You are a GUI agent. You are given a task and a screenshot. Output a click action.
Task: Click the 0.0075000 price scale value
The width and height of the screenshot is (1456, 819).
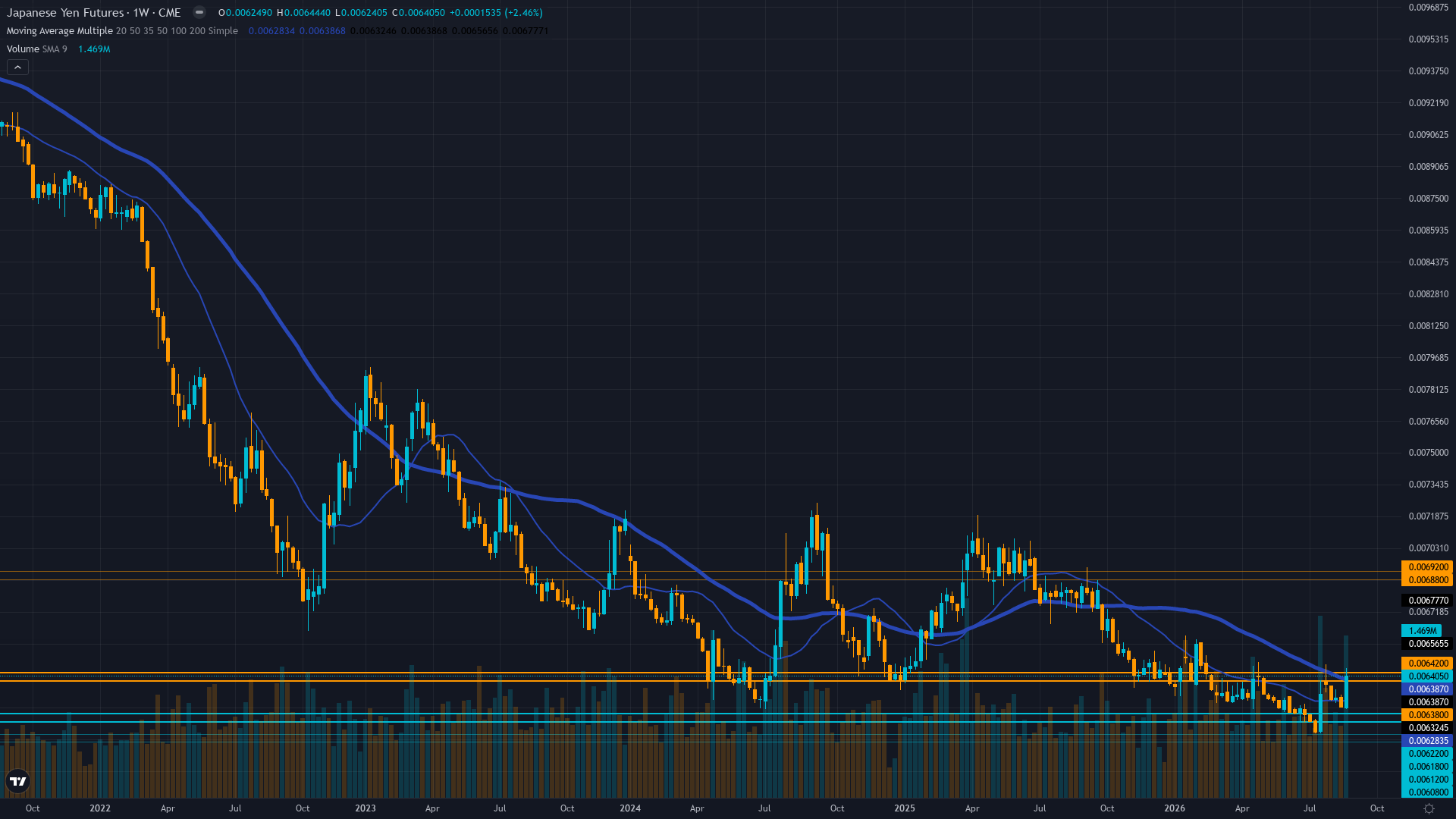point(1429,453)
